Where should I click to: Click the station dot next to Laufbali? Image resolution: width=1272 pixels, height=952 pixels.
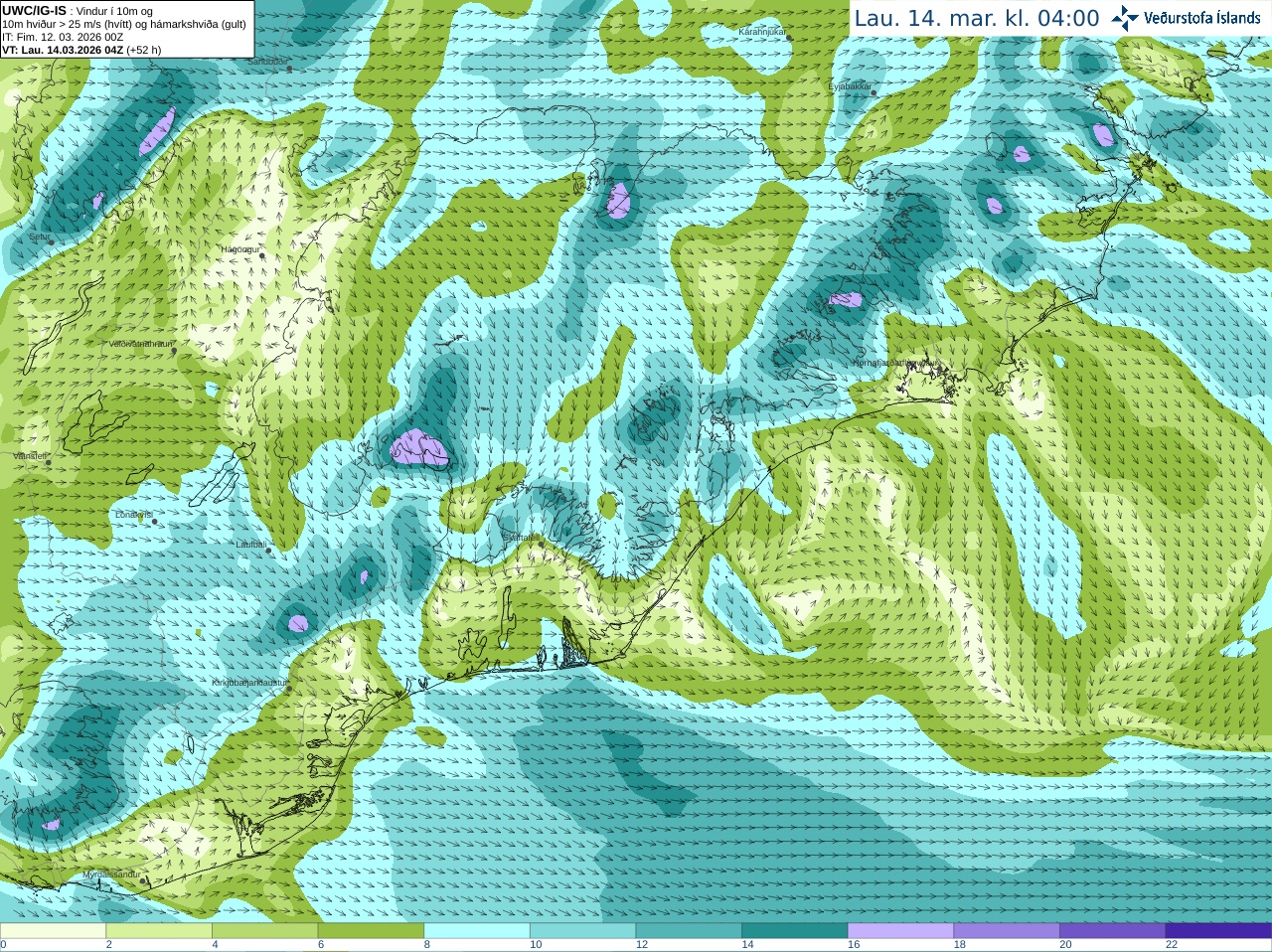tap(269, 551)
